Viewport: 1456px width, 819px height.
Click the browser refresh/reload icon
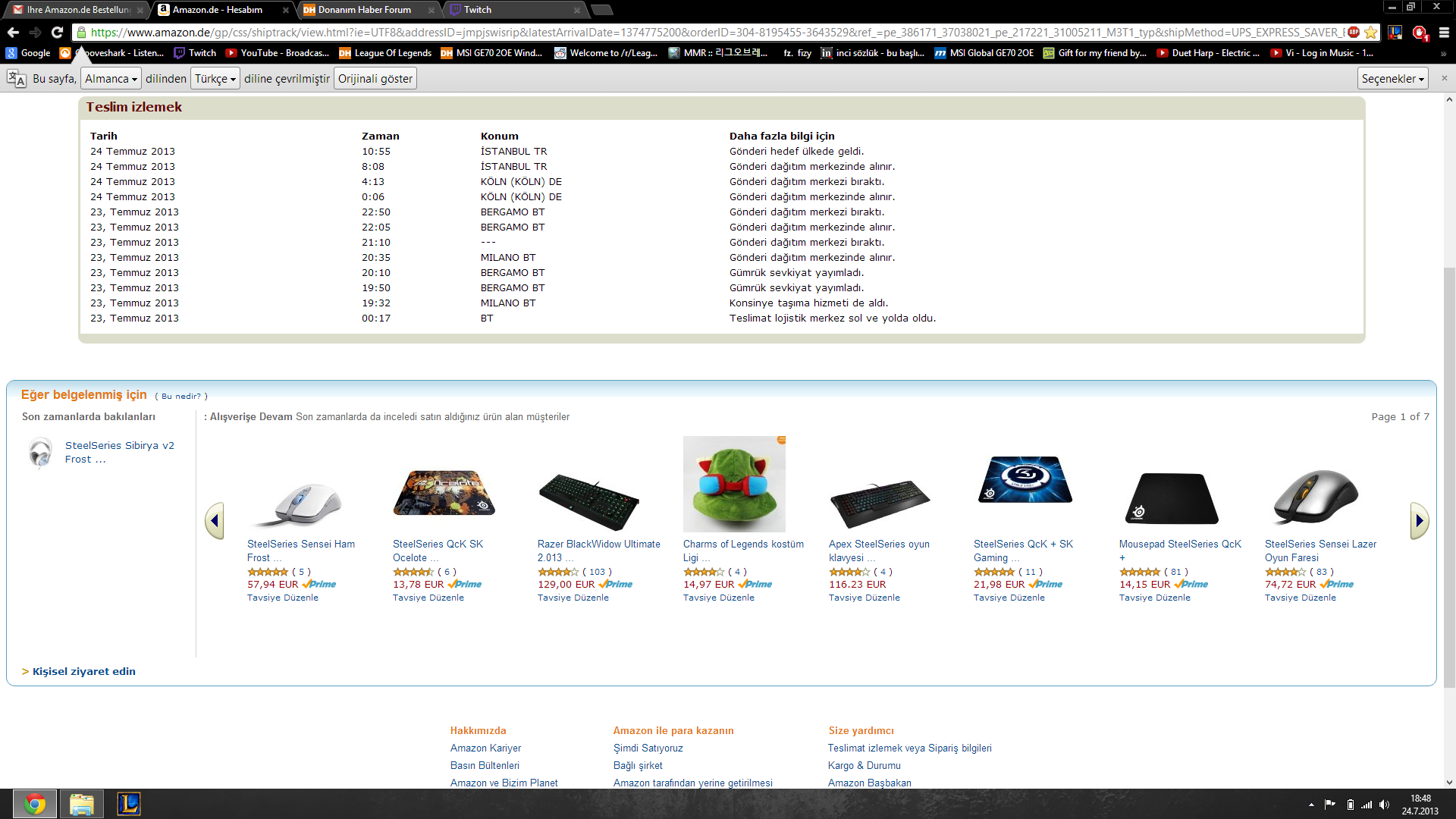[58, 33]
